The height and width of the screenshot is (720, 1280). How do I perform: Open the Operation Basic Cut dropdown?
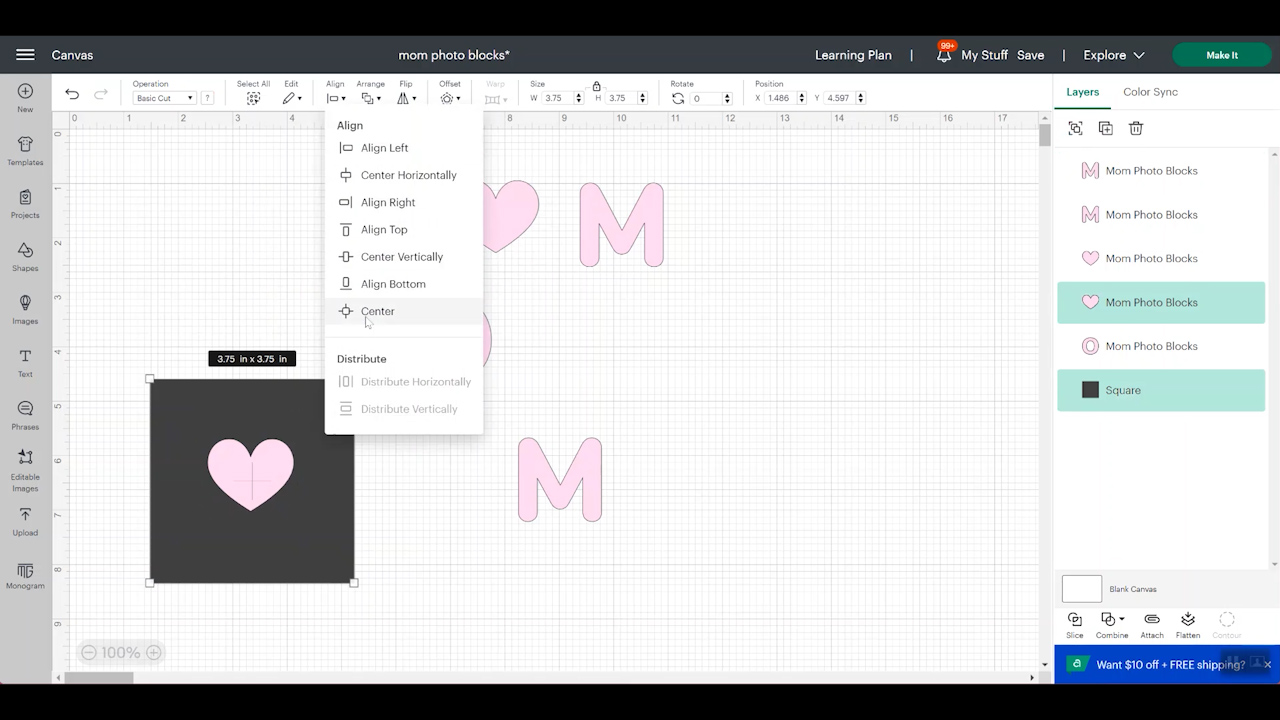165,98
